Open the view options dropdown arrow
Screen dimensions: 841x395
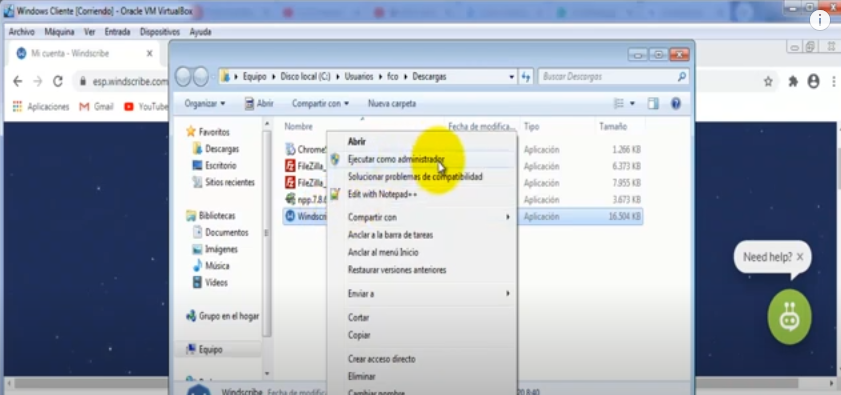[632, 104]
